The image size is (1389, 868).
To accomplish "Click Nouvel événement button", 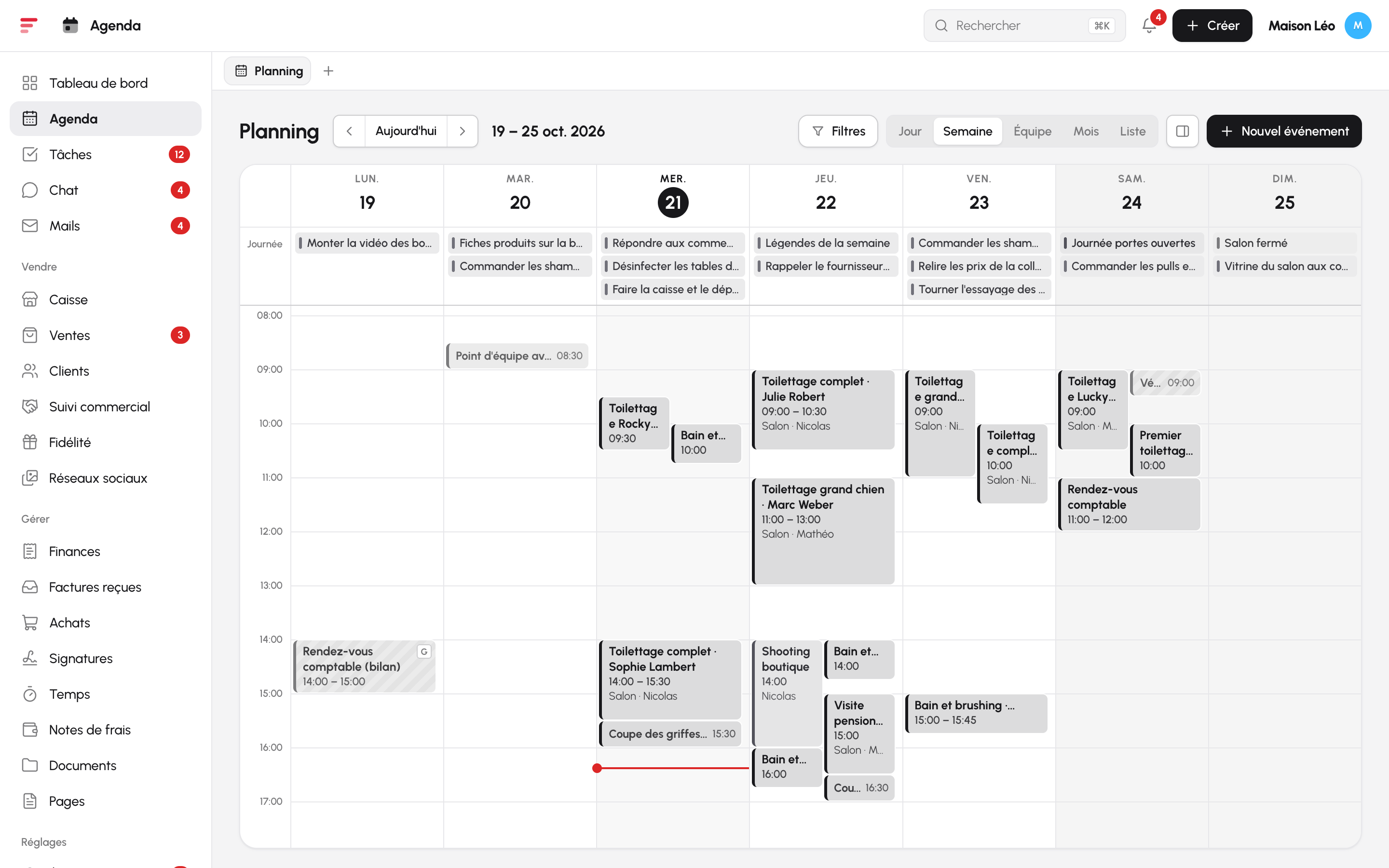I will [x=1284, y=131].
